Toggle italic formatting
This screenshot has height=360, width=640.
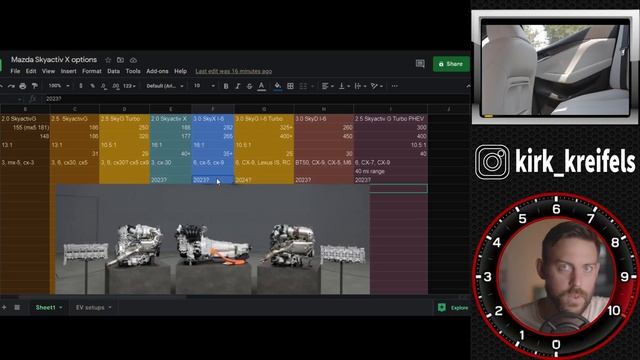click(238, 86)
